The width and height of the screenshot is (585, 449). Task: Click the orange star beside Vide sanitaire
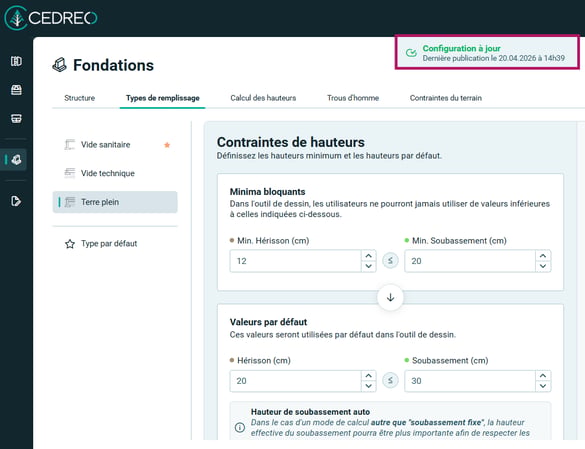pyautogui.click(x=167, y=145)
